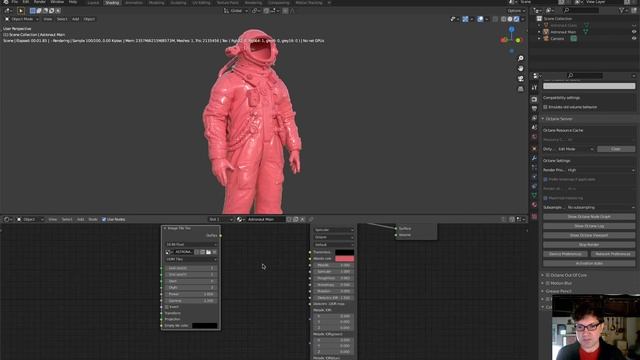The height and width of the screenshot is (360, 640).
Task: Open the Object Data green triangle tab
Action: coord(534,196)
